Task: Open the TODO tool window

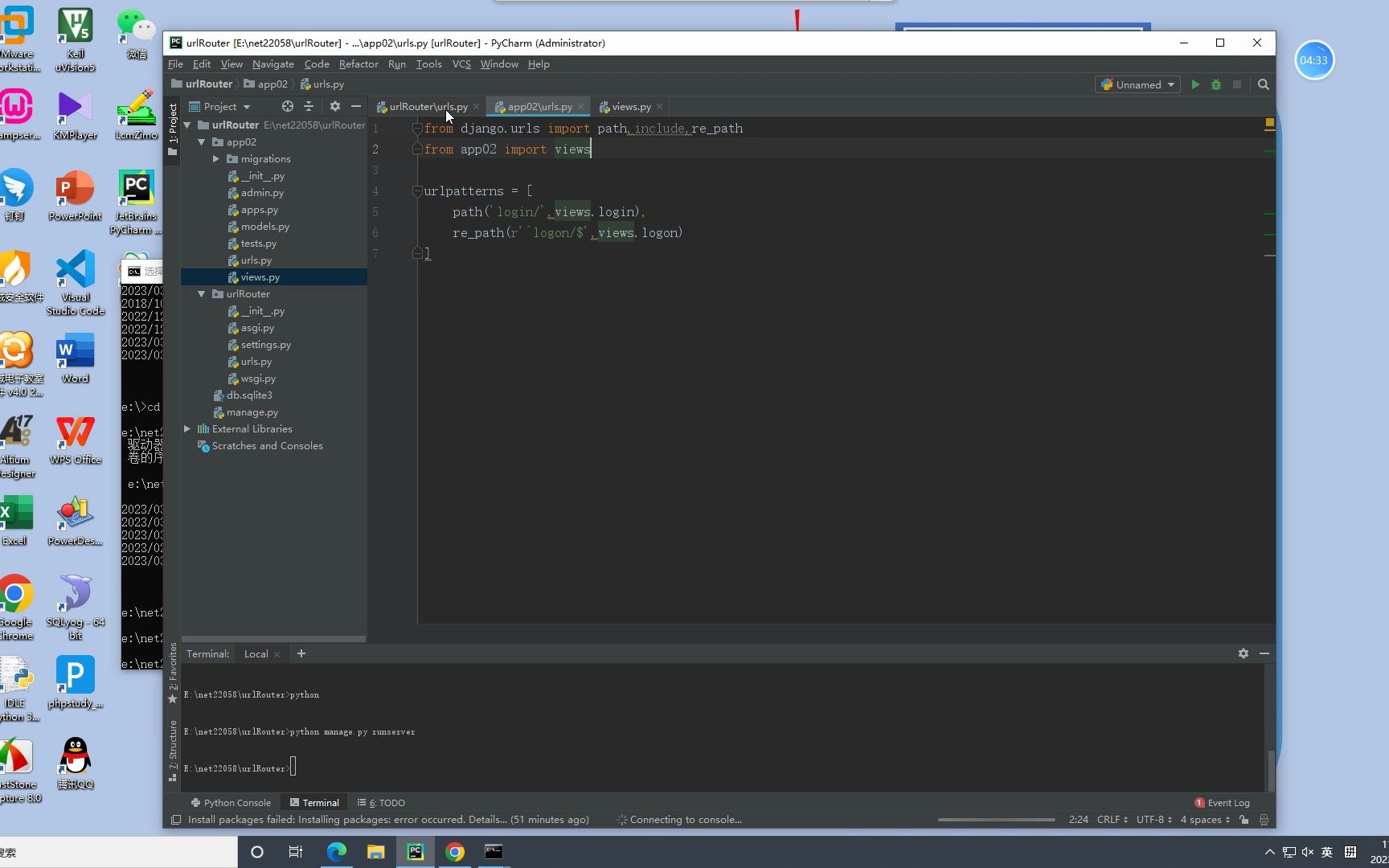Action: click(382, 803)
